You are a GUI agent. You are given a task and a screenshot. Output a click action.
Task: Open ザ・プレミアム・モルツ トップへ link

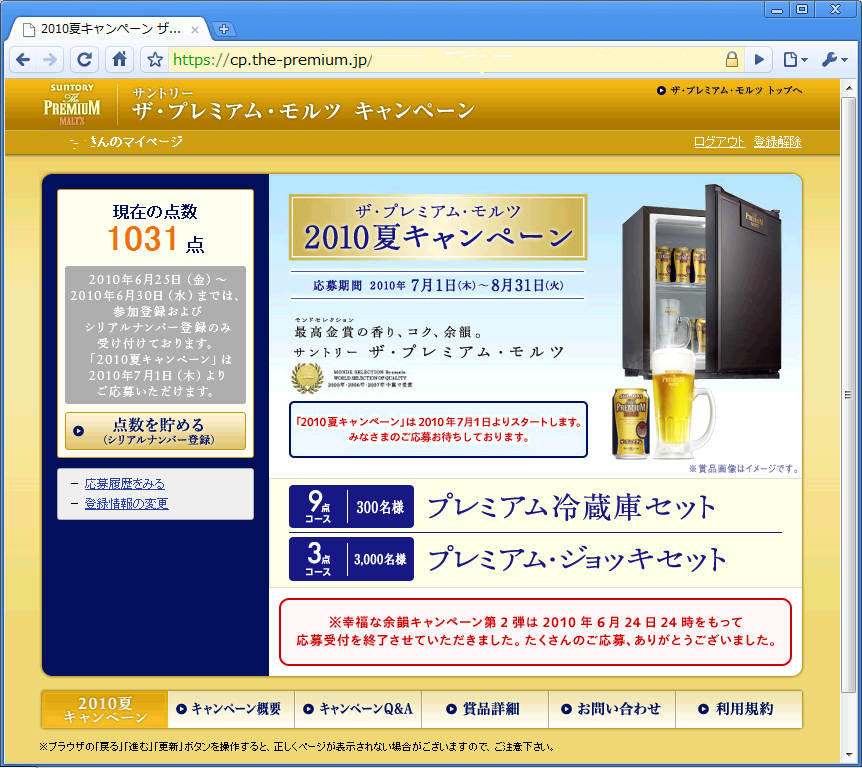(729, 90)
